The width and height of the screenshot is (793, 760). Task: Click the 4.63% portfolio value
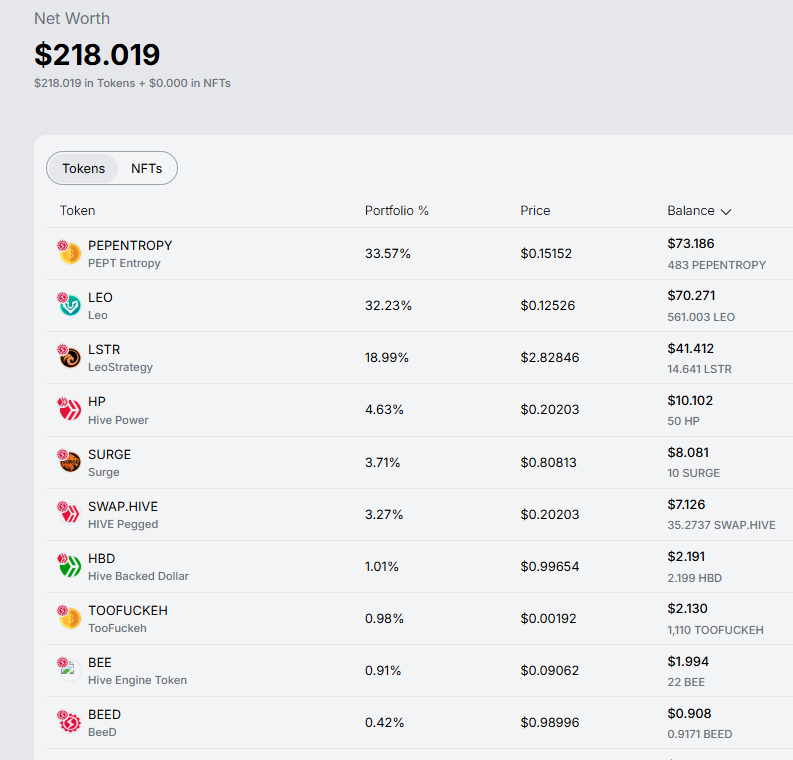pyautogui.click(x=384, y=410)
